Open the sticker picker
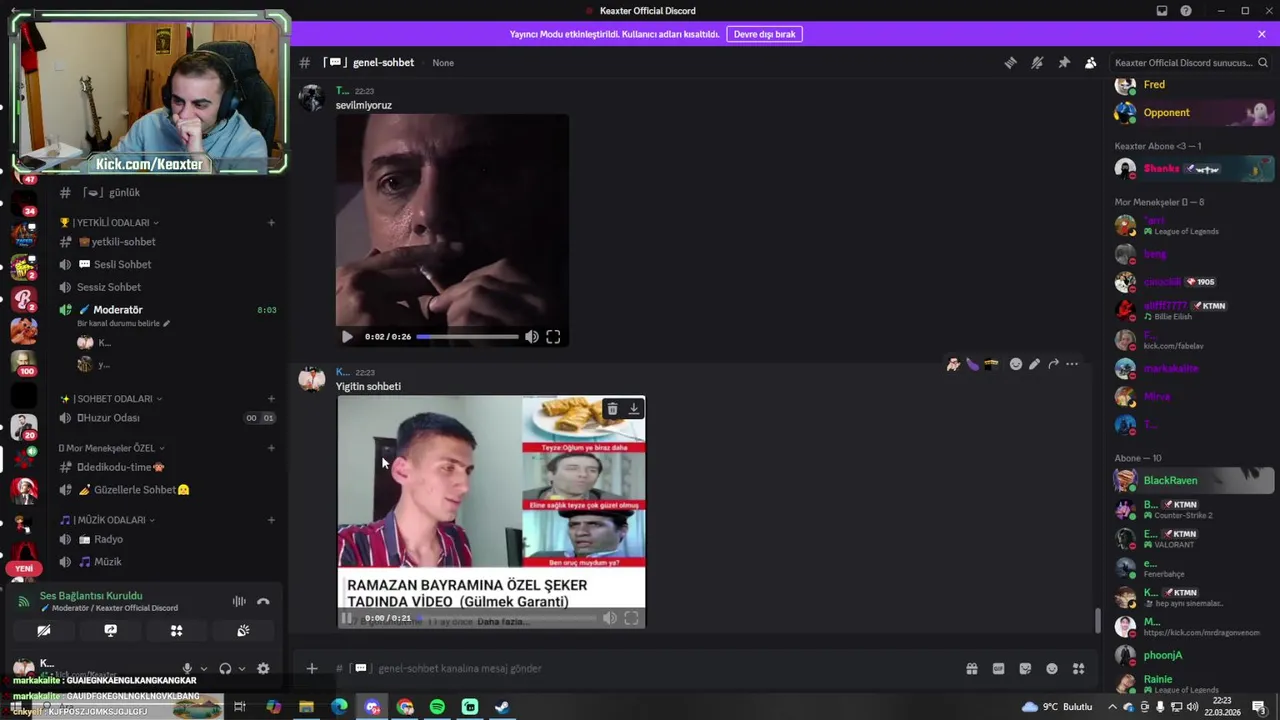1280x720 pixels. [1025, 668]
